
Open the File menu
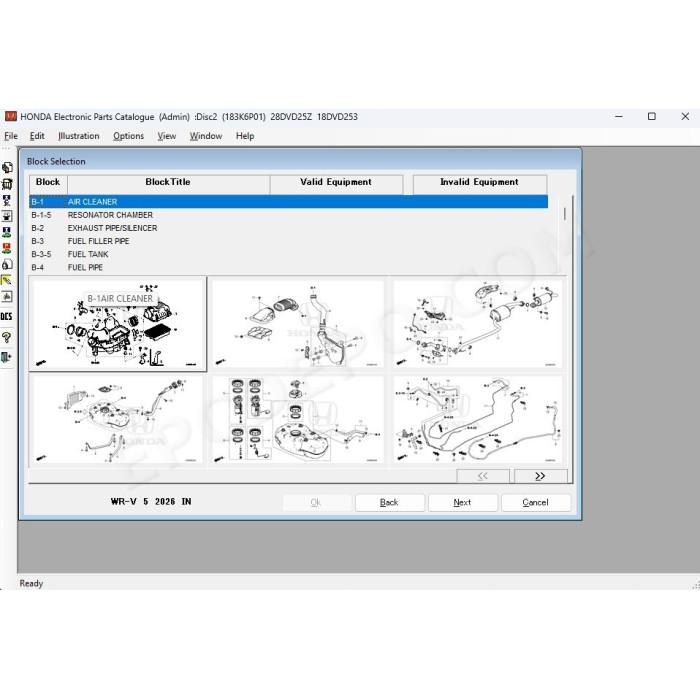point(11,136)
